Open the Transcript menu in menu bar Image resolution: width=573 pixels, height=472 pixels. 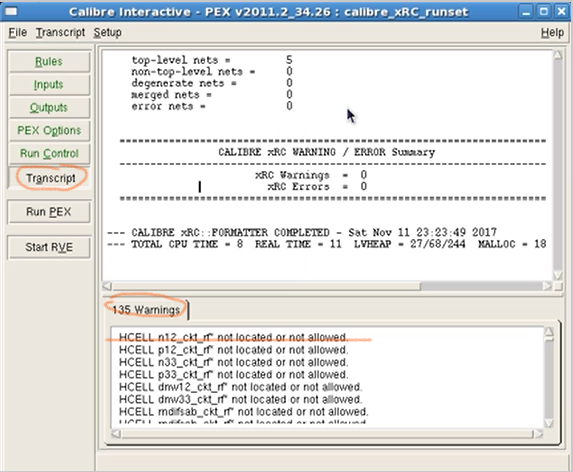tap(60, 33)
